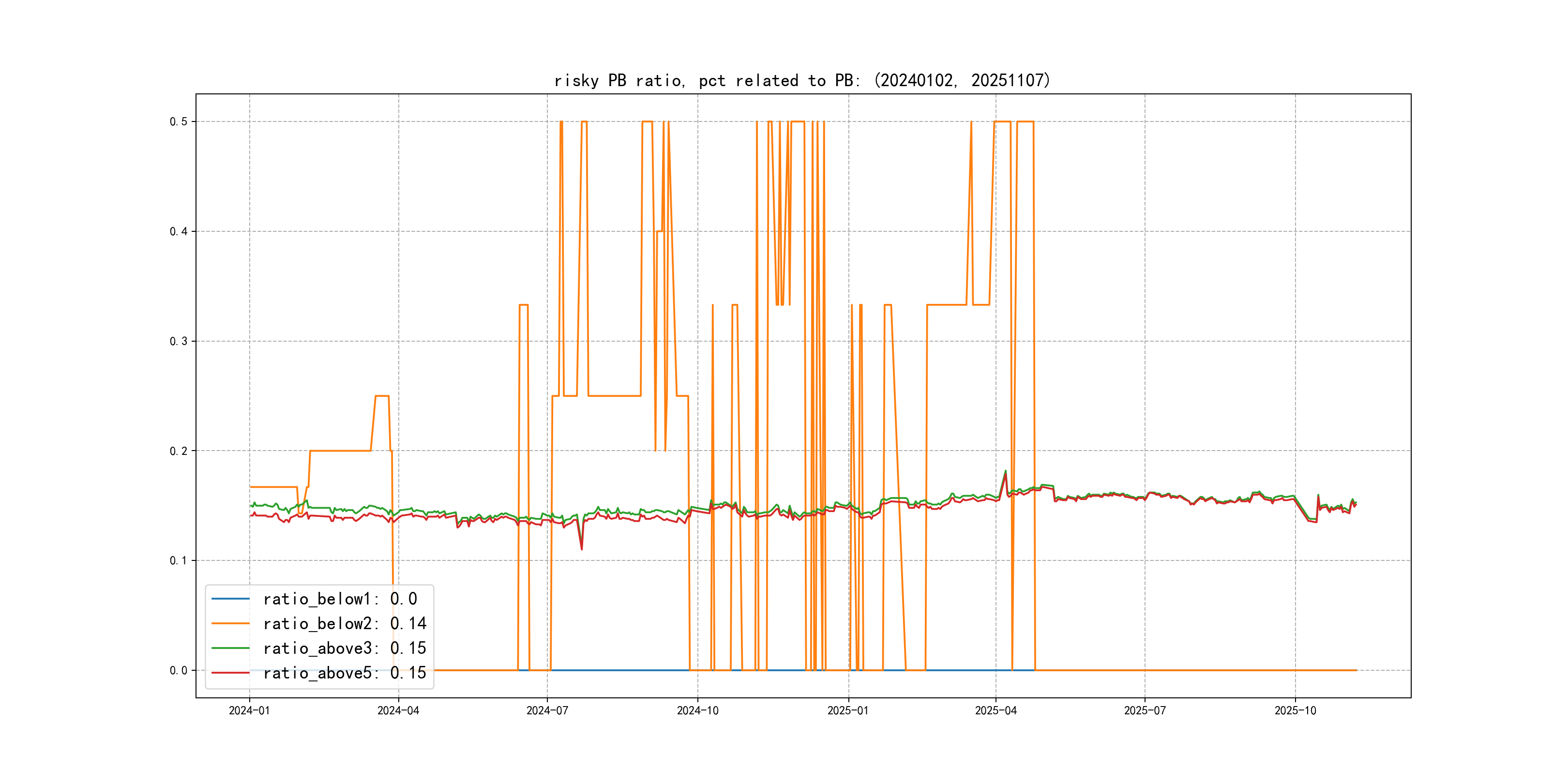Click the red ratio_above5 legend line swatch
Screen dimensions: 1568x784
click(x=230, y=673)
